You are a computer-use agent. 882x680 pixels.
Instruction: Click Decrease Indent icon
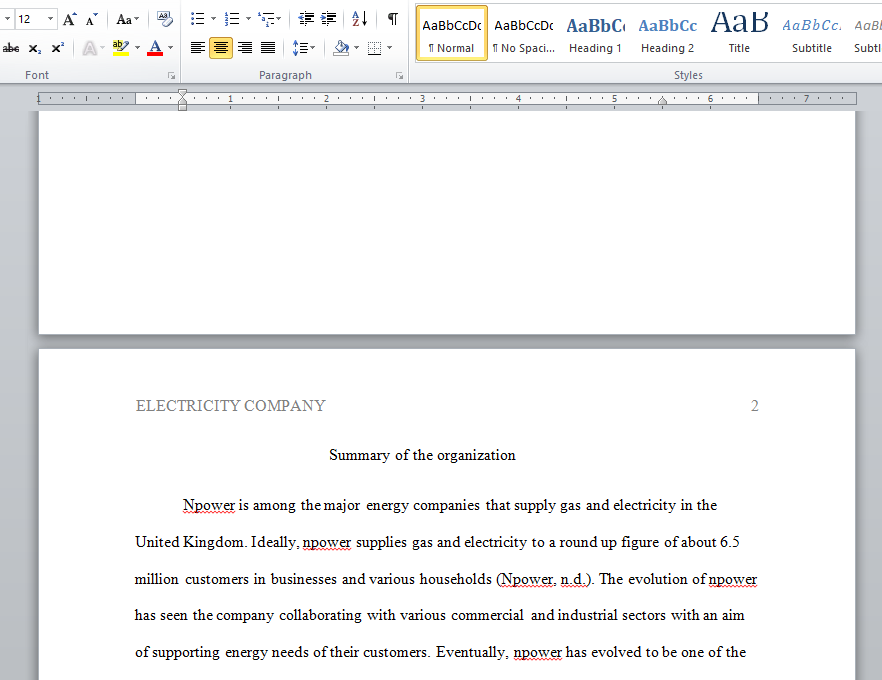(x=306, y=20)
